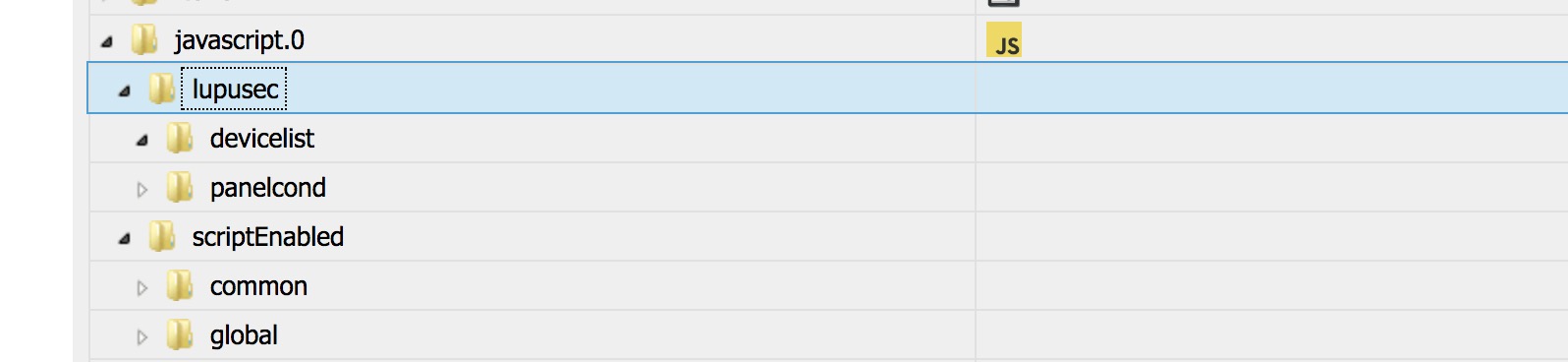This screenshot has height=362, width=1568.
Task: Click the common folder icon
Action: pyautogui.click(x=180, y=285)
